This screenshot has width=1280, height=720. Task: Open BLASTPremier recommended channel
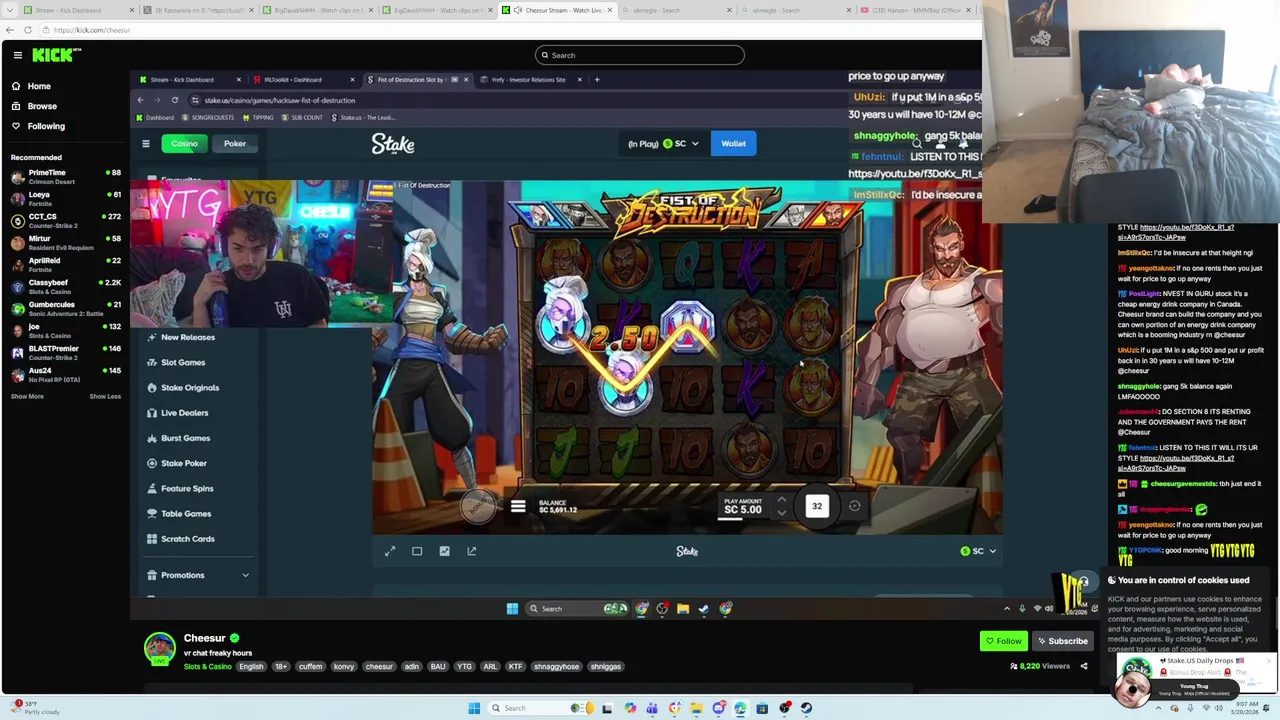click(x=66, y=353)
